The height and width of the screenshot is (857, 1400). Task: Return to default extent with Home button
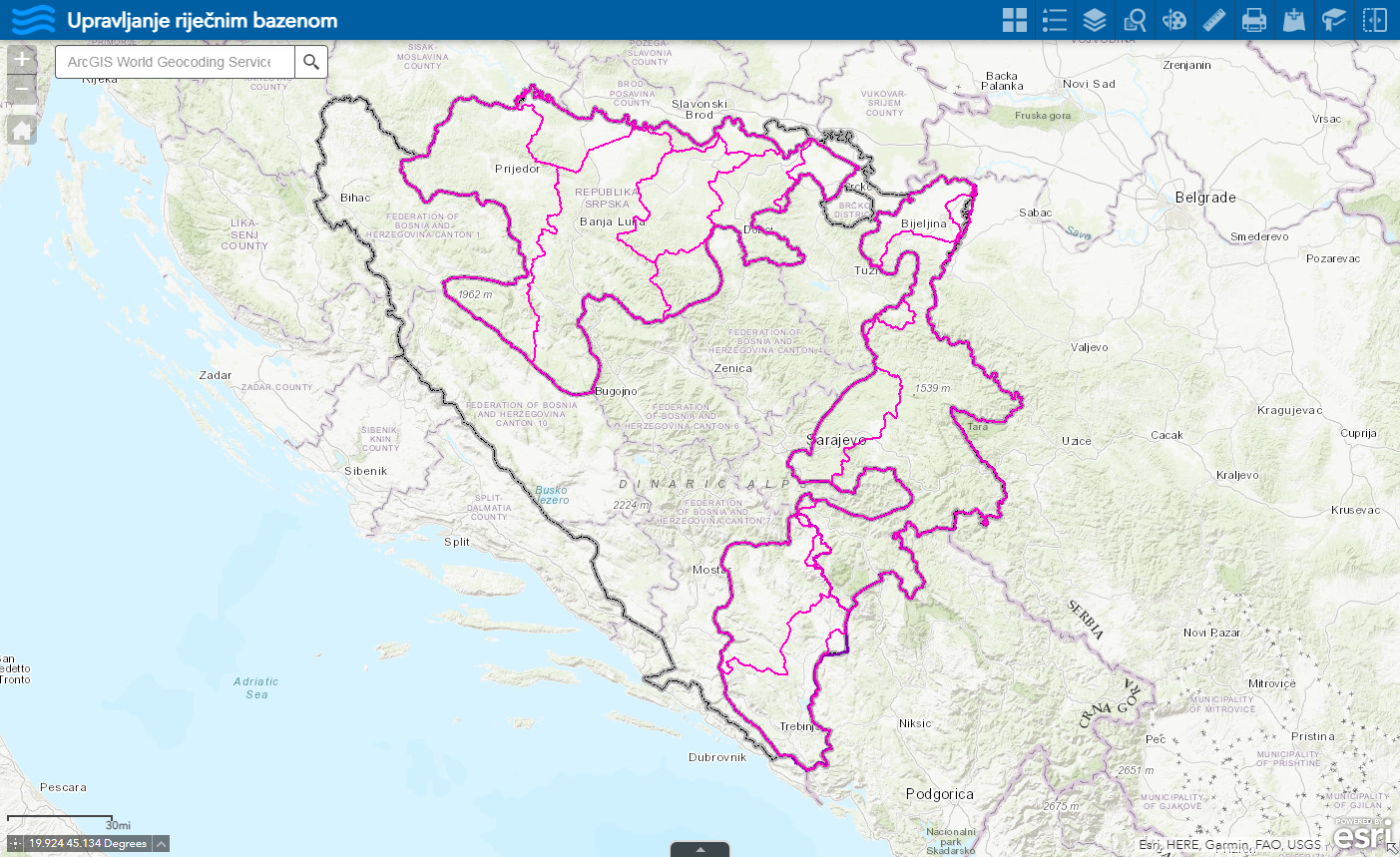(22, 130)
